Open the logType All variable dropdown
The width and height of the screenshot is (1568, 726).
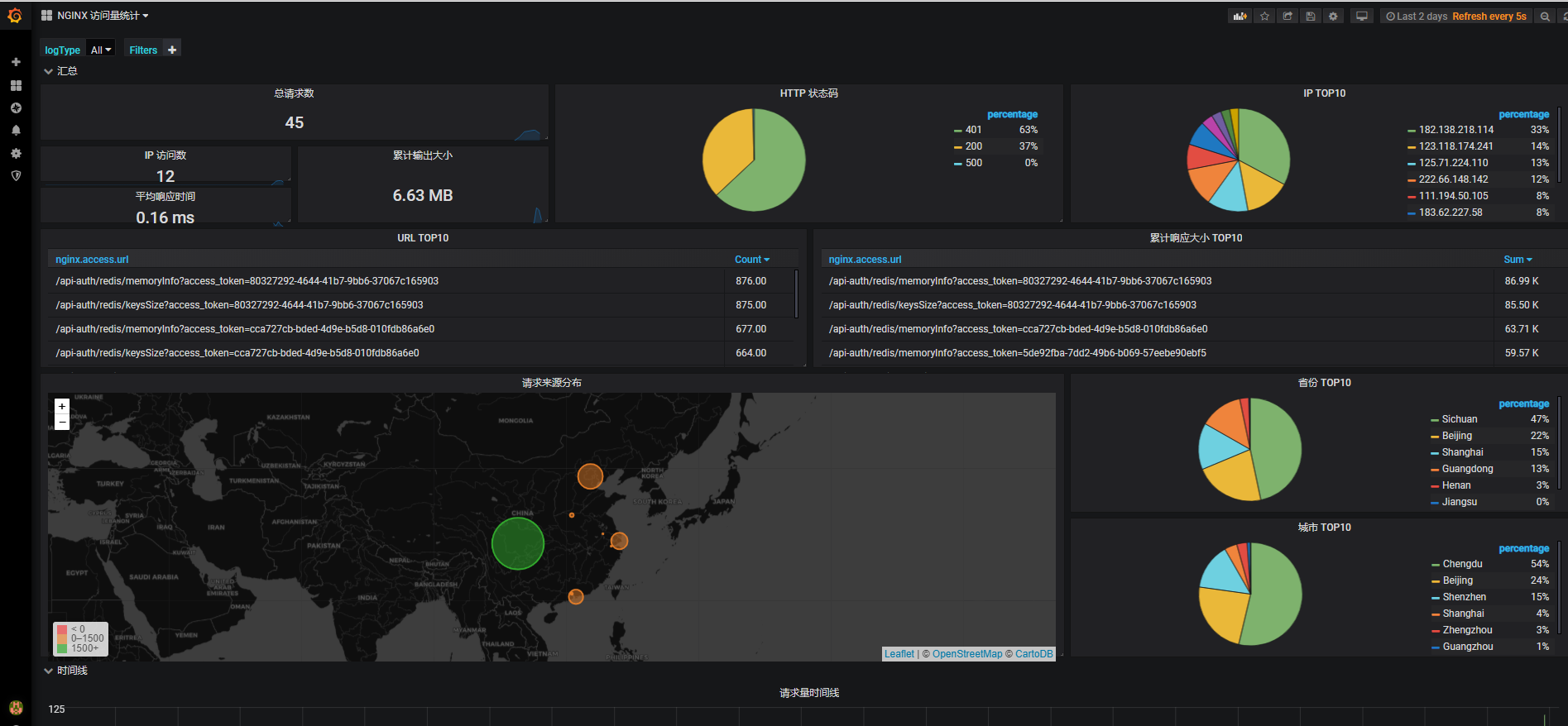point(101,50)
